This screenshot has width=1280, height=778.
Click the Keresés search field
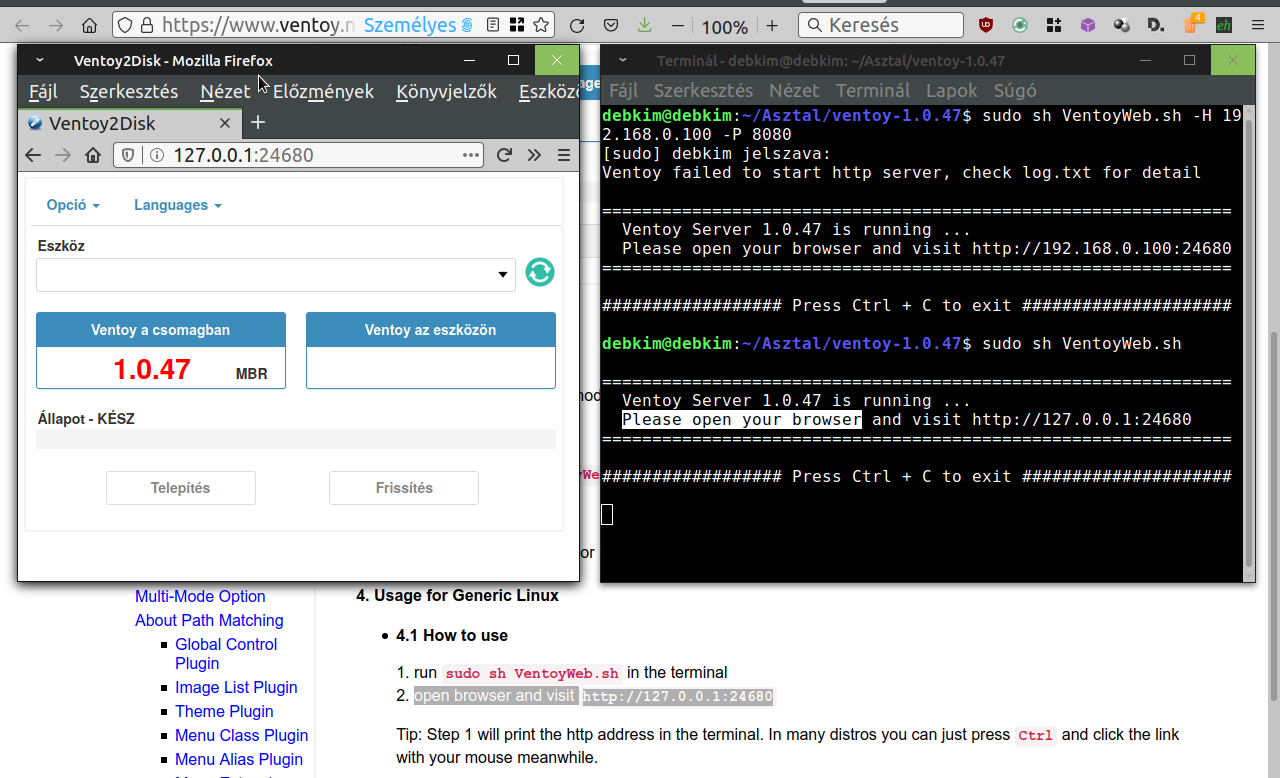tap(881, 25)
